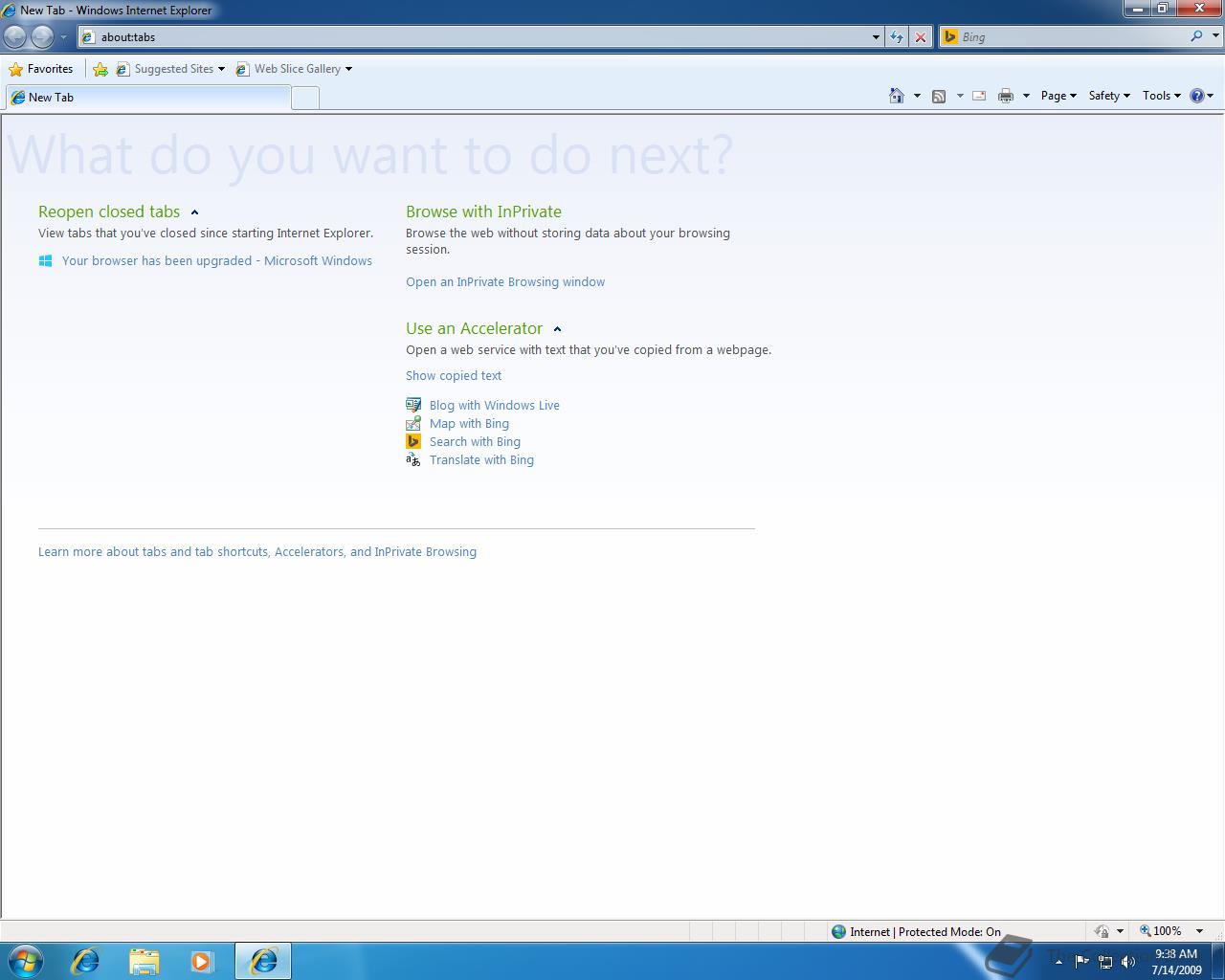Click the Home icon in command bar
The width and height of the screenshot is (1225, 980).
(897, 96)
